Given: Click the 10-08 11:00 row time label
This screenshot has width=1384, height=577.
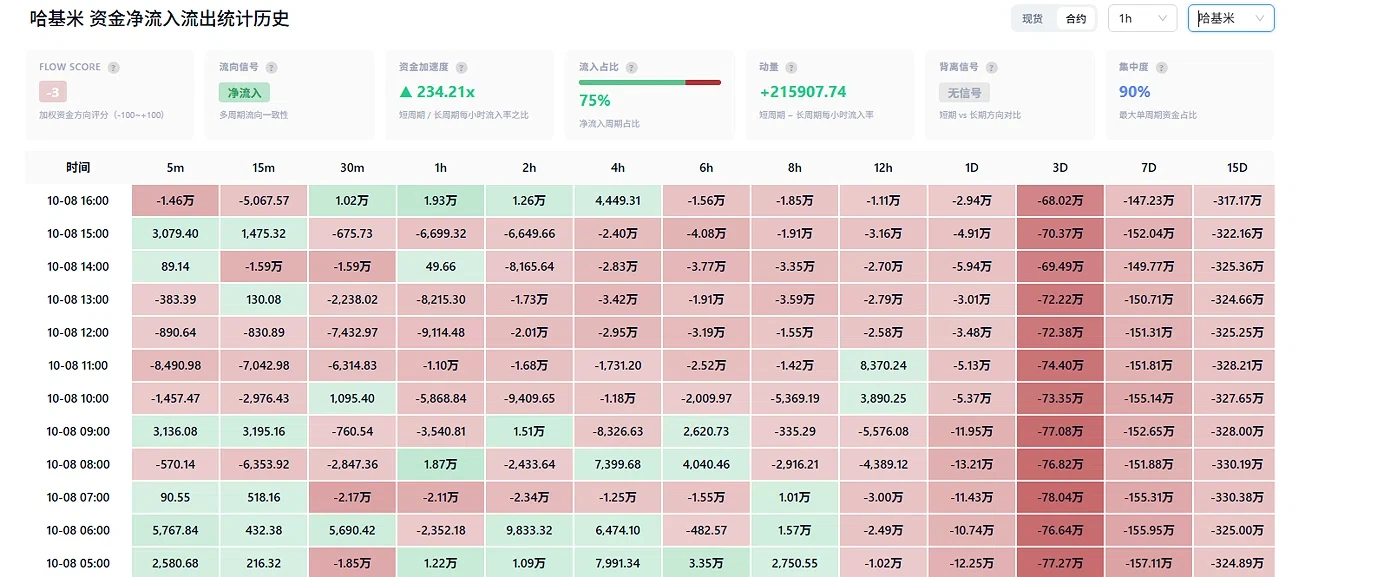Looking at the screenshot, I should tap(78, 366).
